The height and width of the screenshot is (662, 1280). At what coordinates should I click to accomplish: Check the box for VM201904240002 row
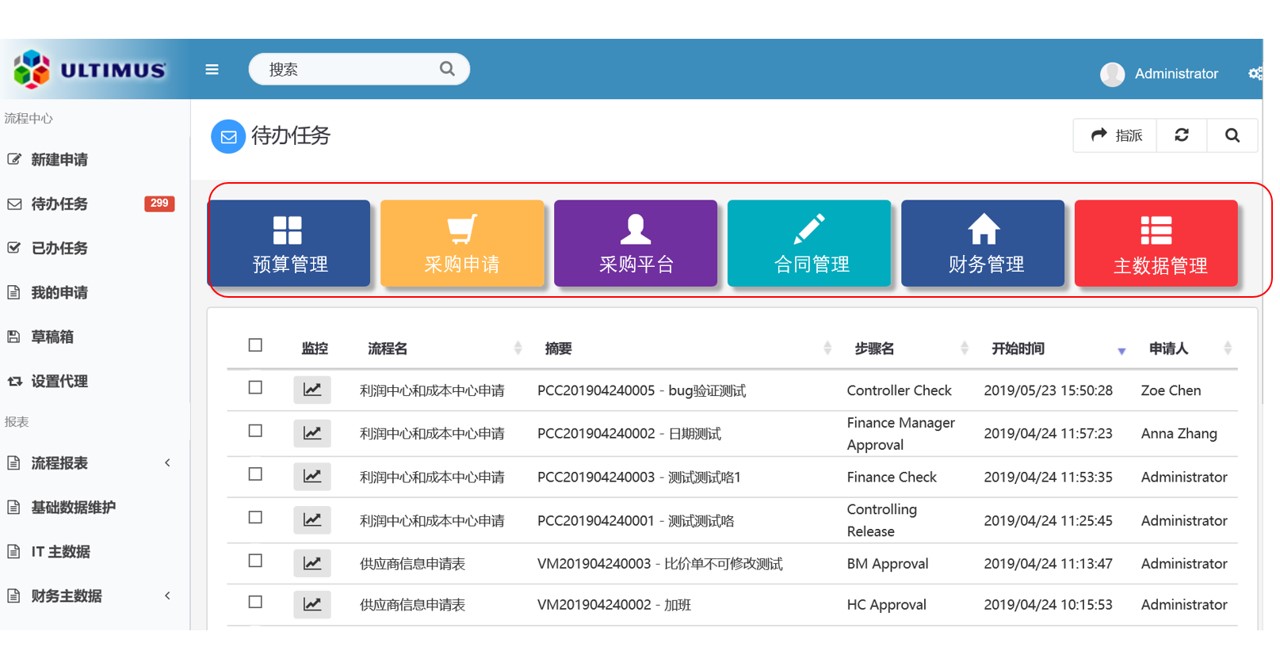point(255,602)
